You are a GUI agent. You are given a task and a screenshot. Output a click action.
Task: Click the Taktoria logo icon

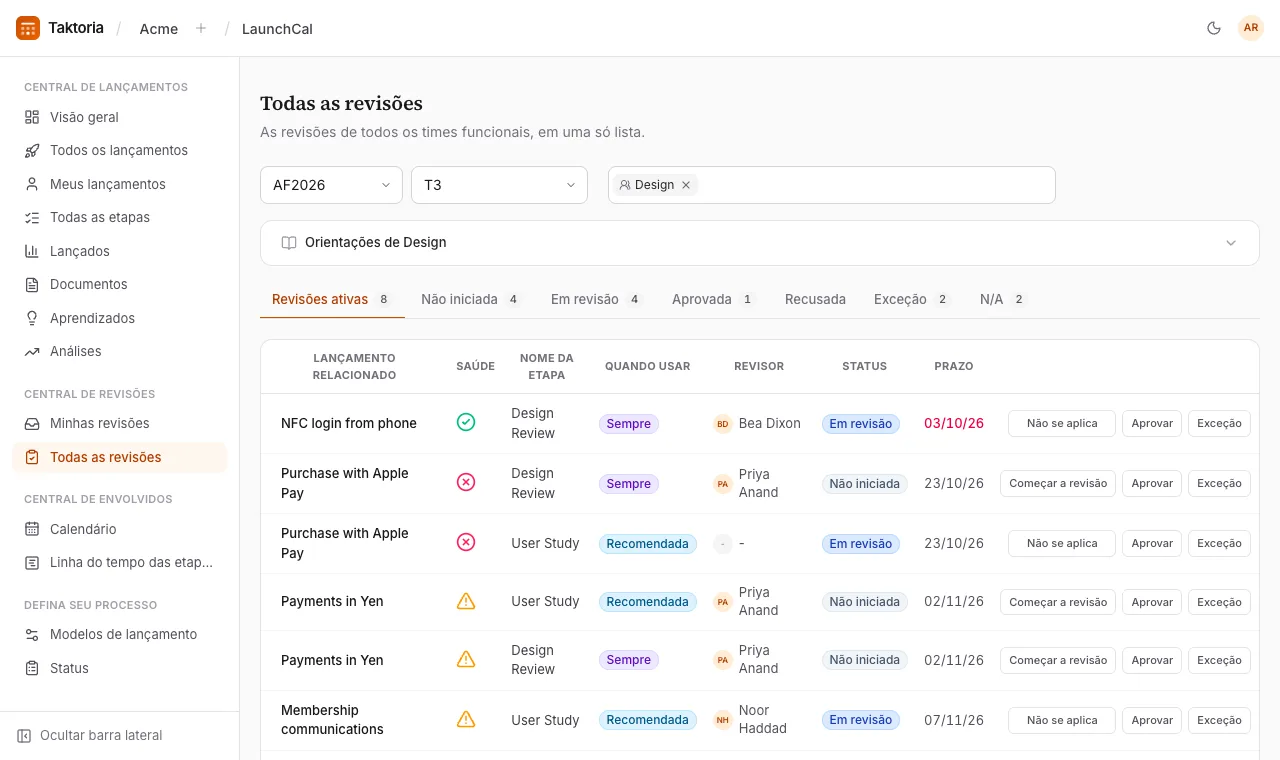28,28
